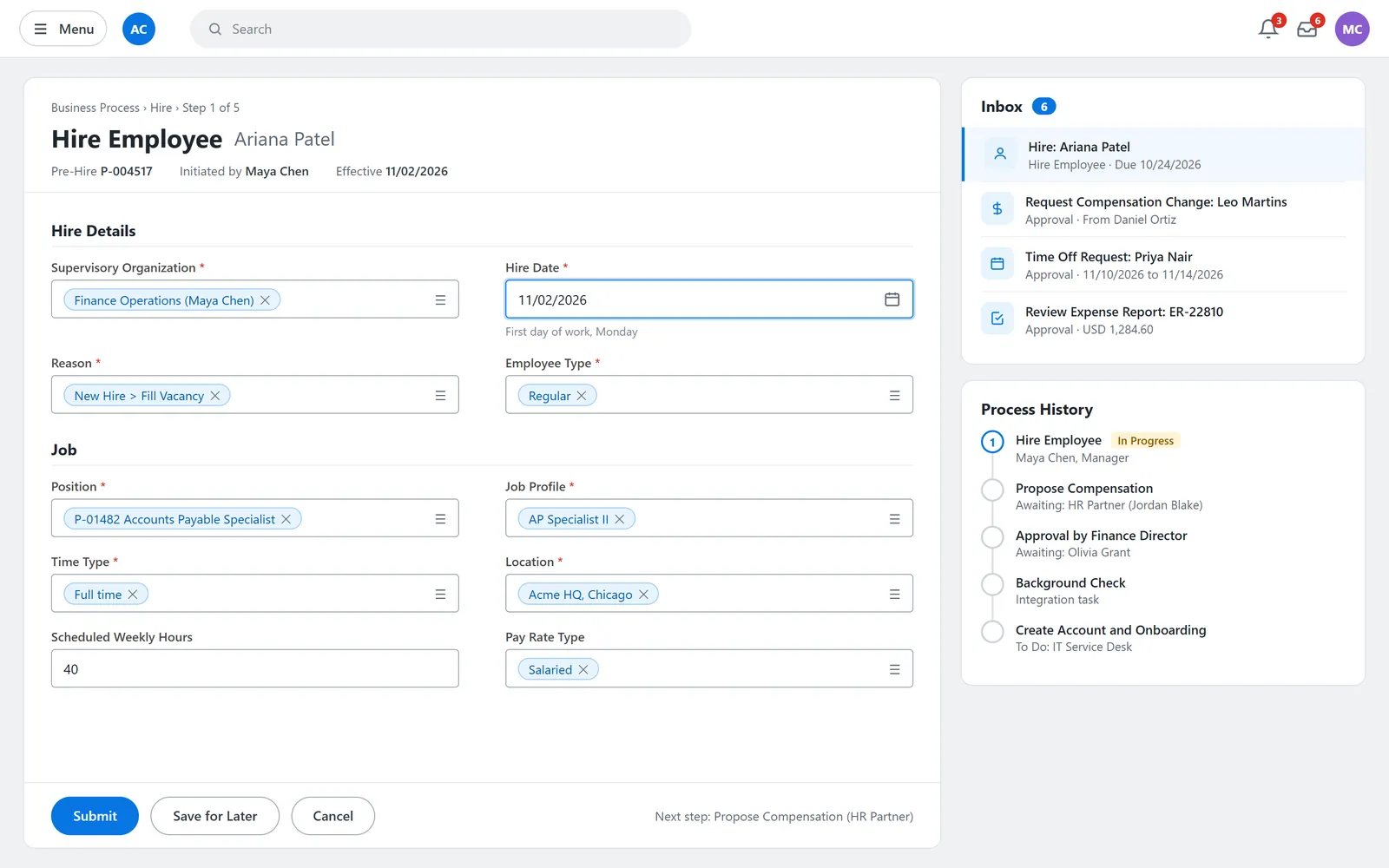Open Pay Rate Type options list
This screenshot has height=868, width=1389.
tap(894, 669)
